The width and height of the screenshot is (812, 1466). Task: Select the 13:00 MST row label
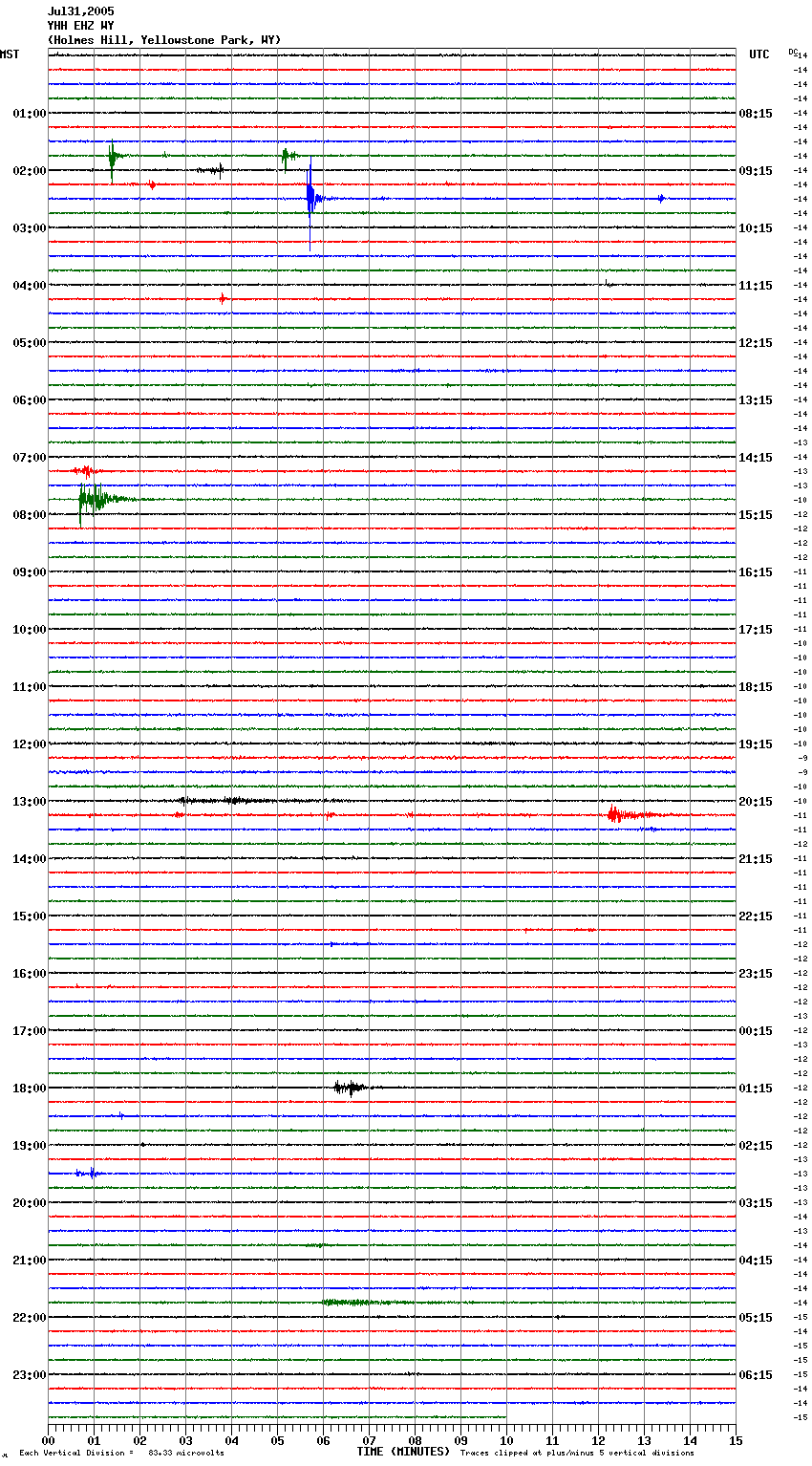coord(30,802)
